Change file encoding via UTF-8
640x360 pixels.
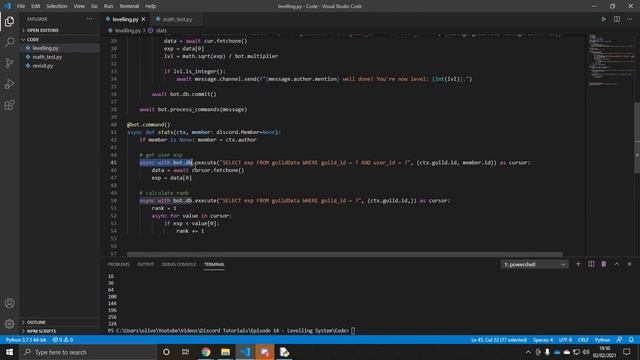click(565, 340)
